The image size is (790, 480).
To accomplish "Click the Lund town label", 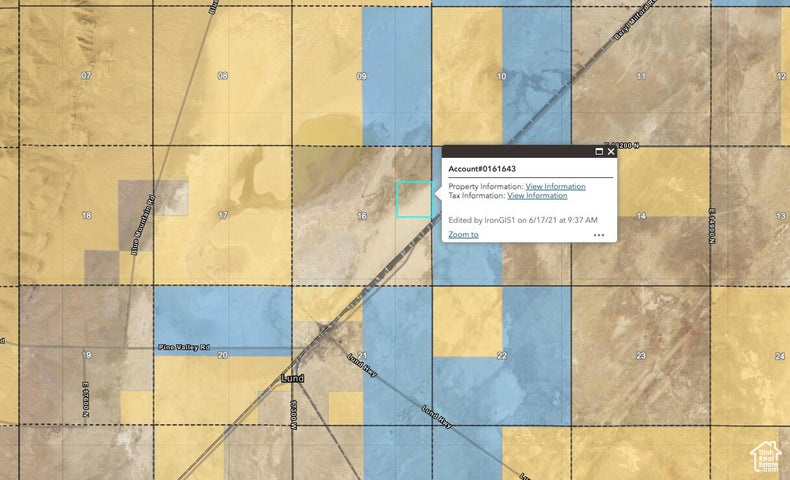I will (293, 378).
